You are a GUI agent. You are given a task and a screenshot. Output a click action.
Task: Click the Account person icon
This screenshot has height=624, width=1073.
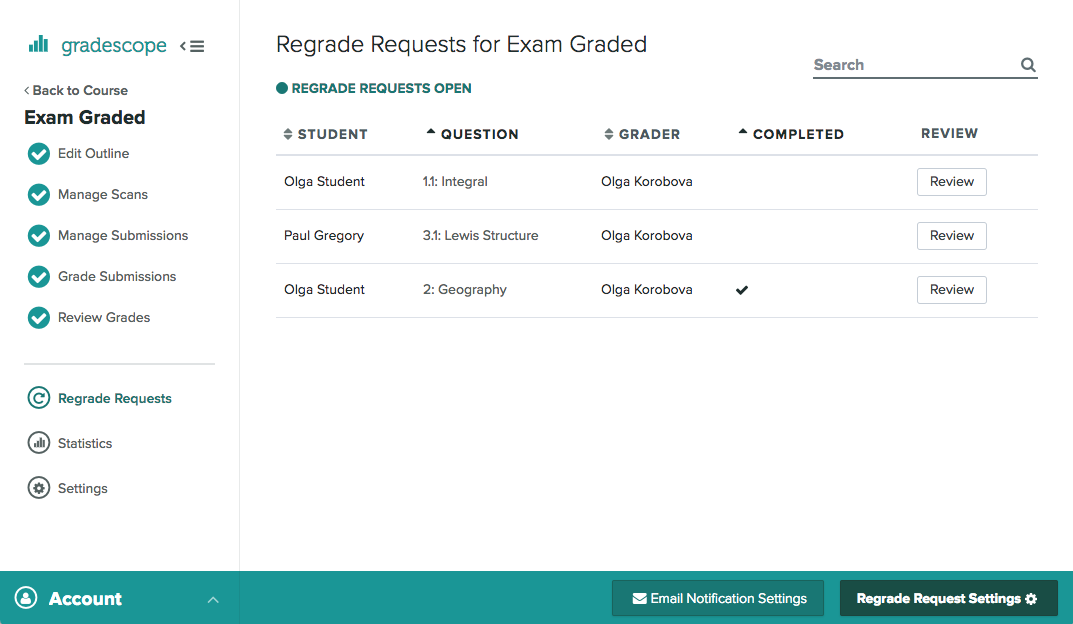24,597
